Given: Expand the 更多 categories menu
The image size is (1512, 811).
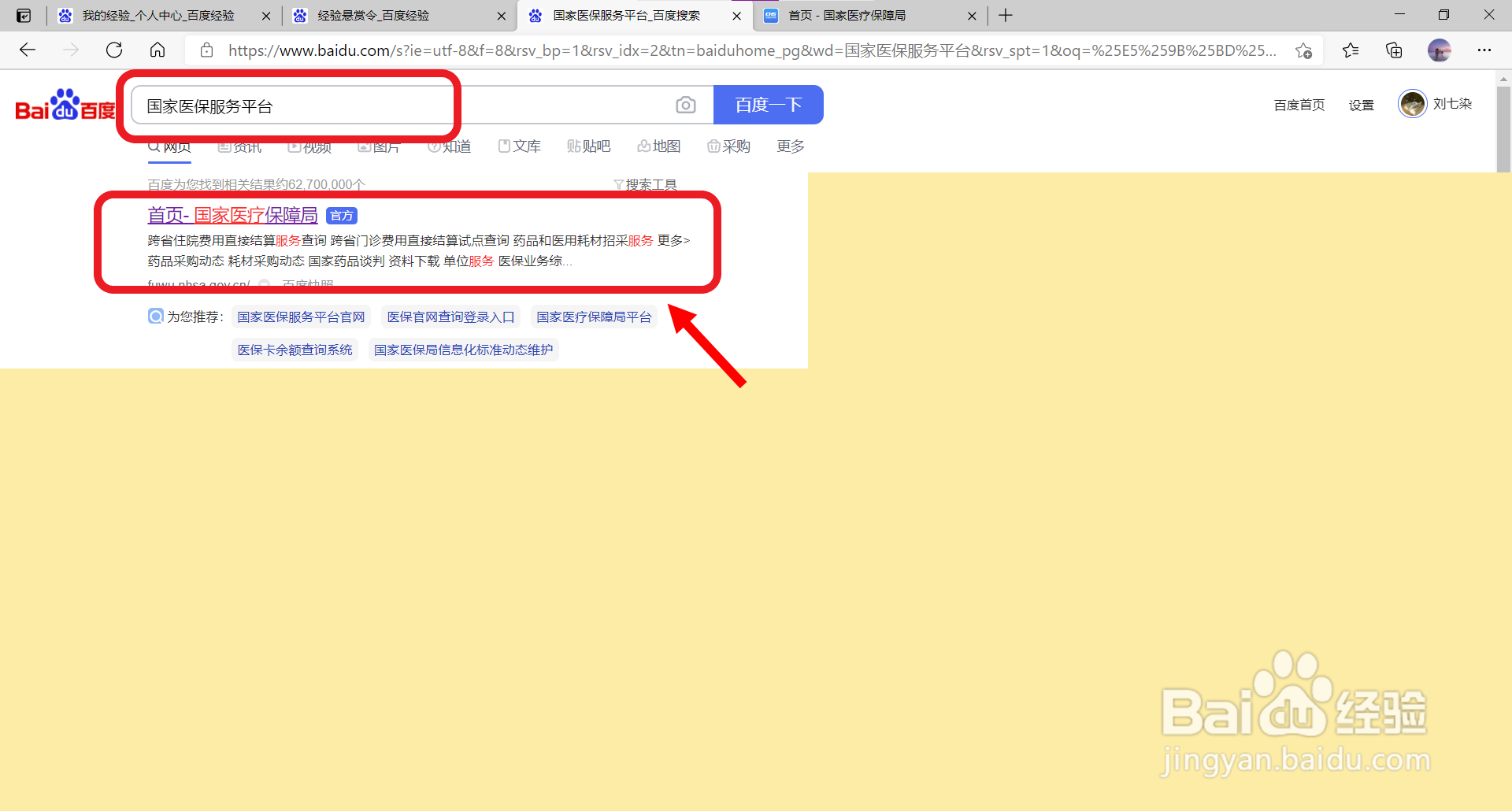Looking at the screenshot, I should (791, 146).
